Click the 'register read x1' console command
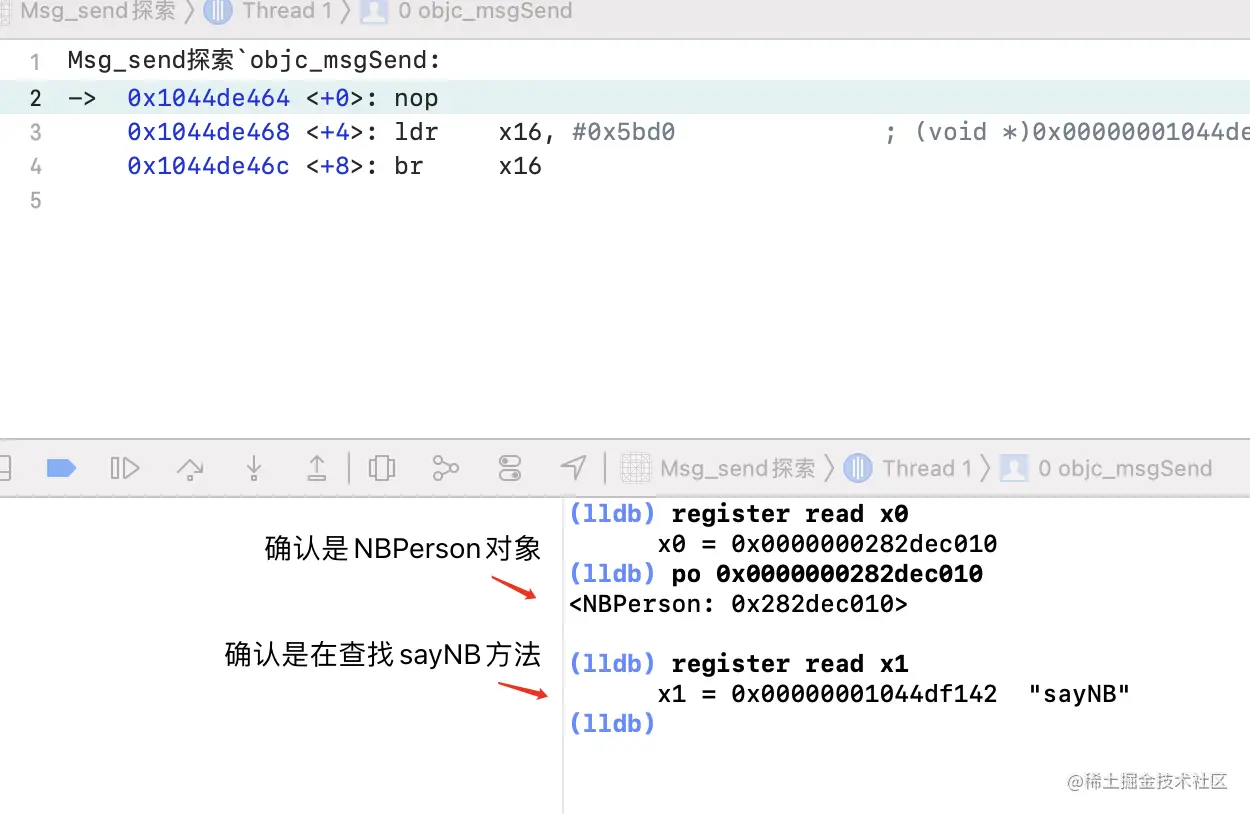Viewport: 1250px width, 814px height. coord(790,664)
